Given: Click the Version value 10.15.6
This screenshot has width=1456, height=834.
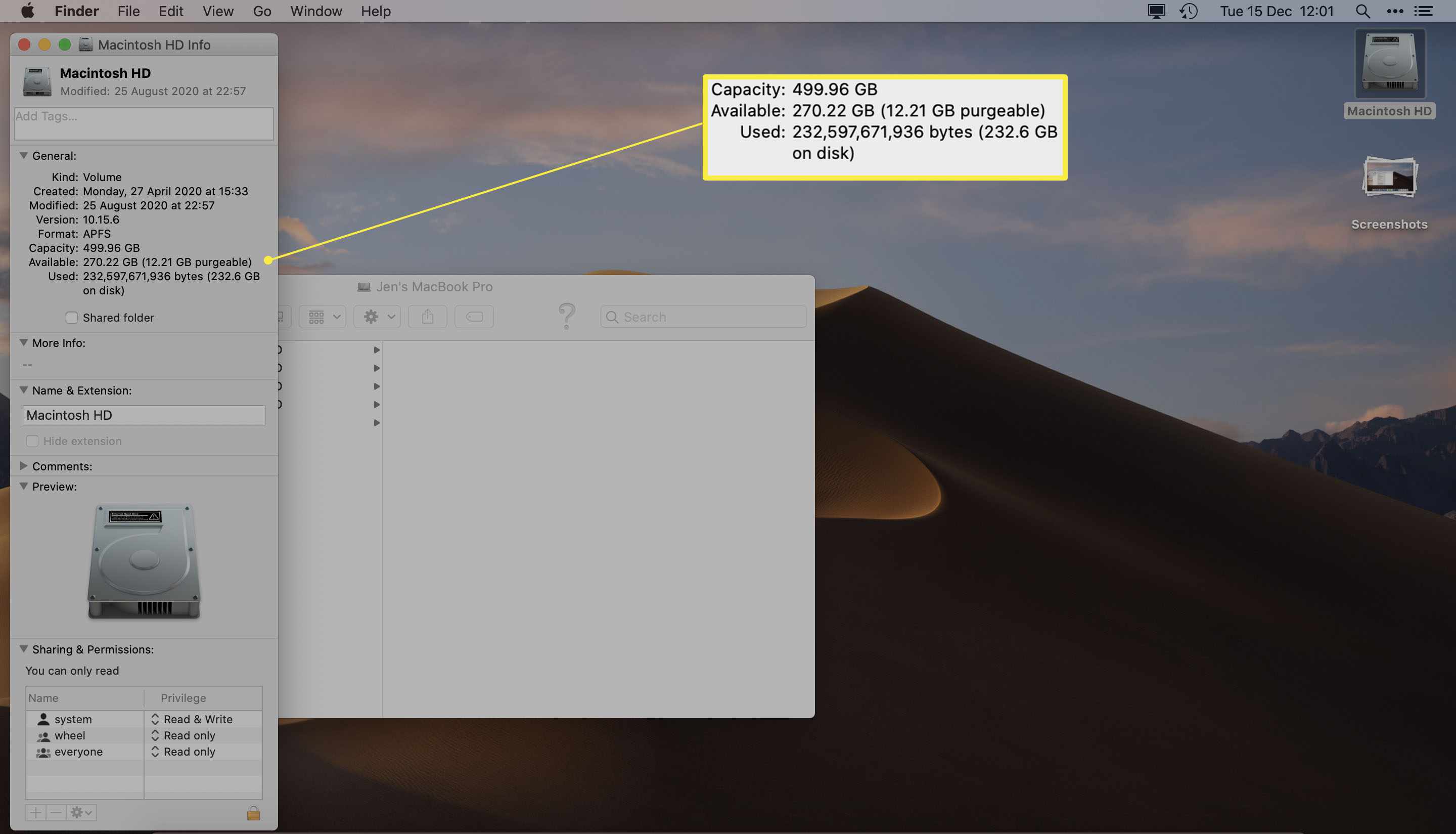Looking at the screenshot, I should point(101,220).
